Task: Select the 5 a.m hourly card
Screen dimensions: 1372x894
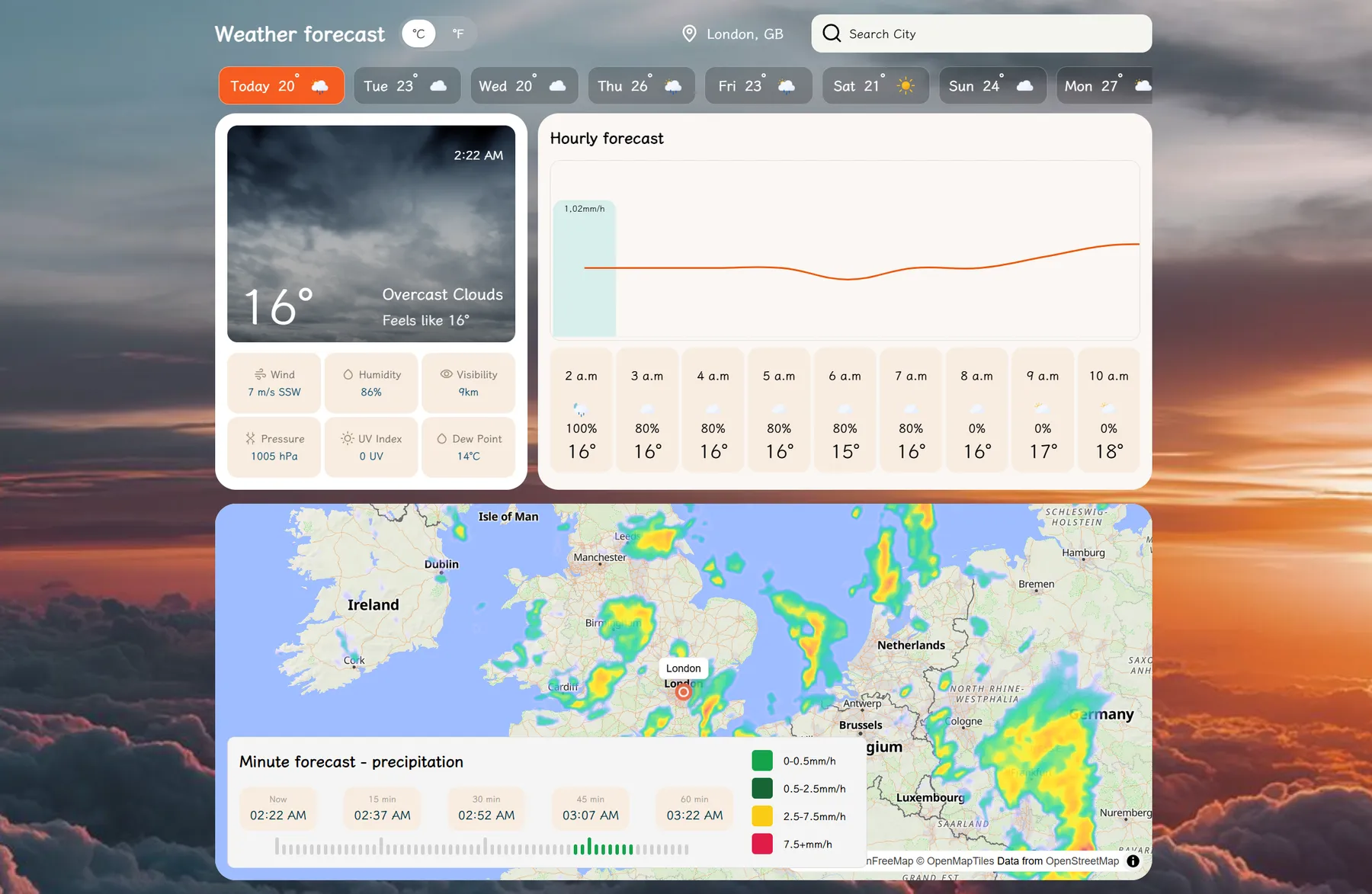Action: (779, 410)
